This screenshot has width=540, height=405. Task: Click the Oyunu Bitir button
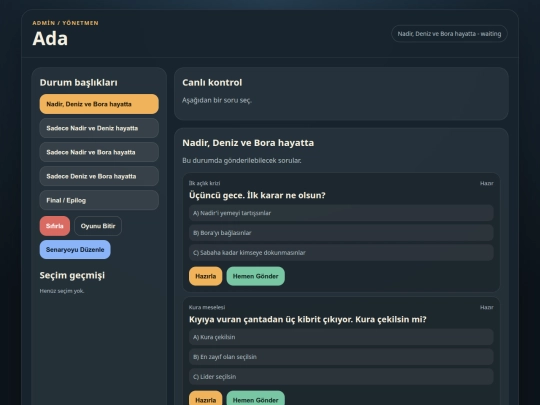point(98,226)
